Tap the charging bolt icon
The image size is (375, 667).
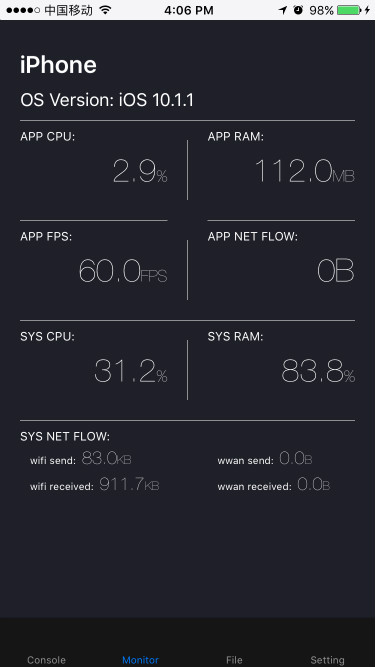coord(367,10)
